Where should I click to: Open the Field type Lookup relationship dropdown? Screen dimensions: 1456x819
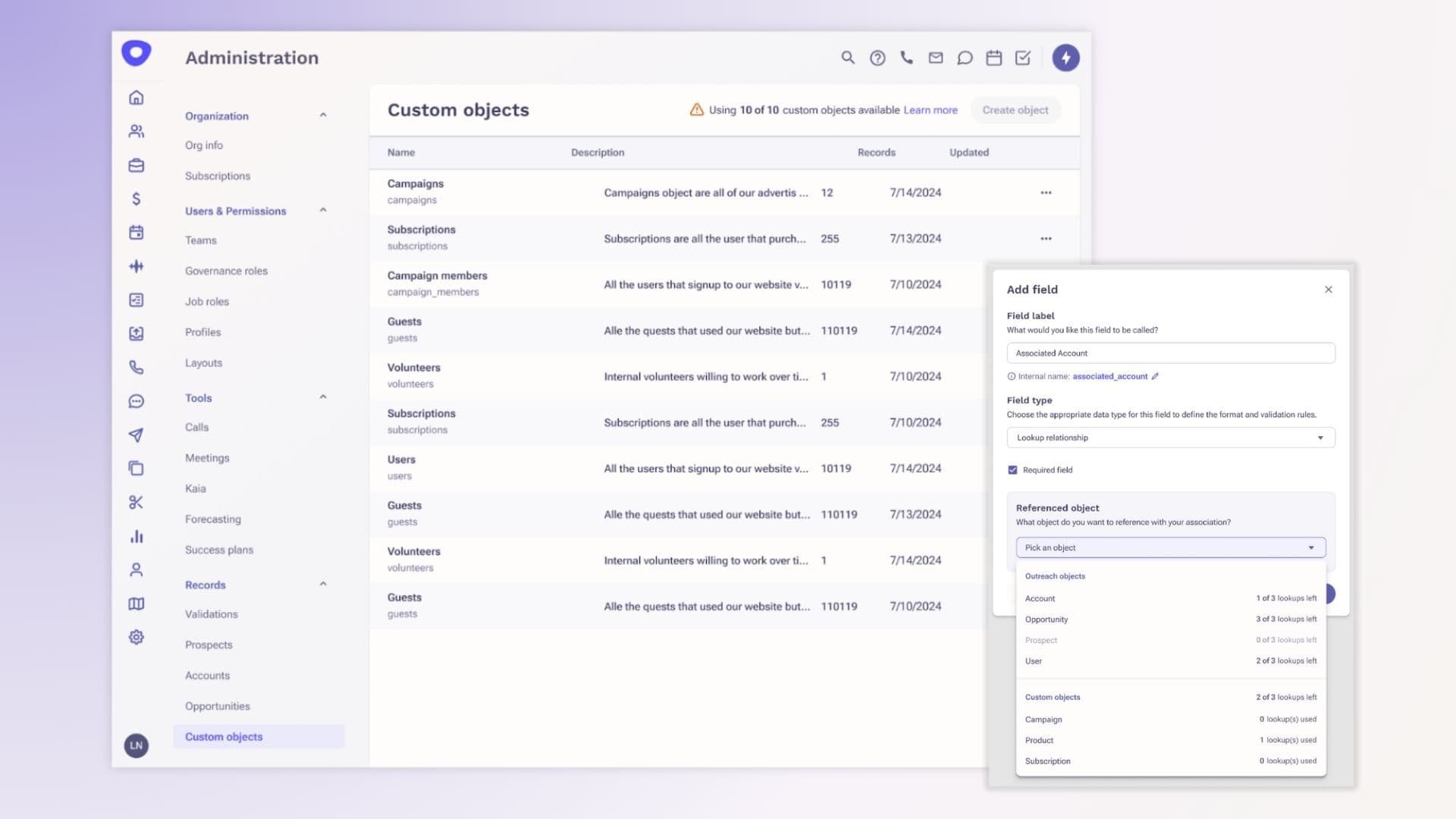point(1170,438)
